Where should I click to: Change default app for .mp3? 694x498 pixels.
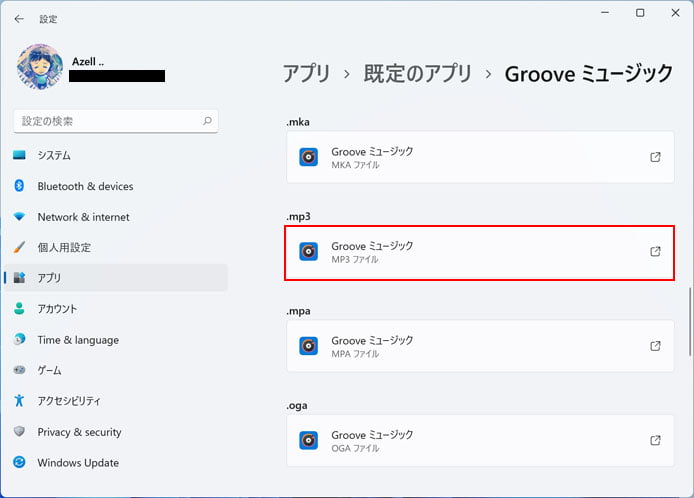(480, 252)
